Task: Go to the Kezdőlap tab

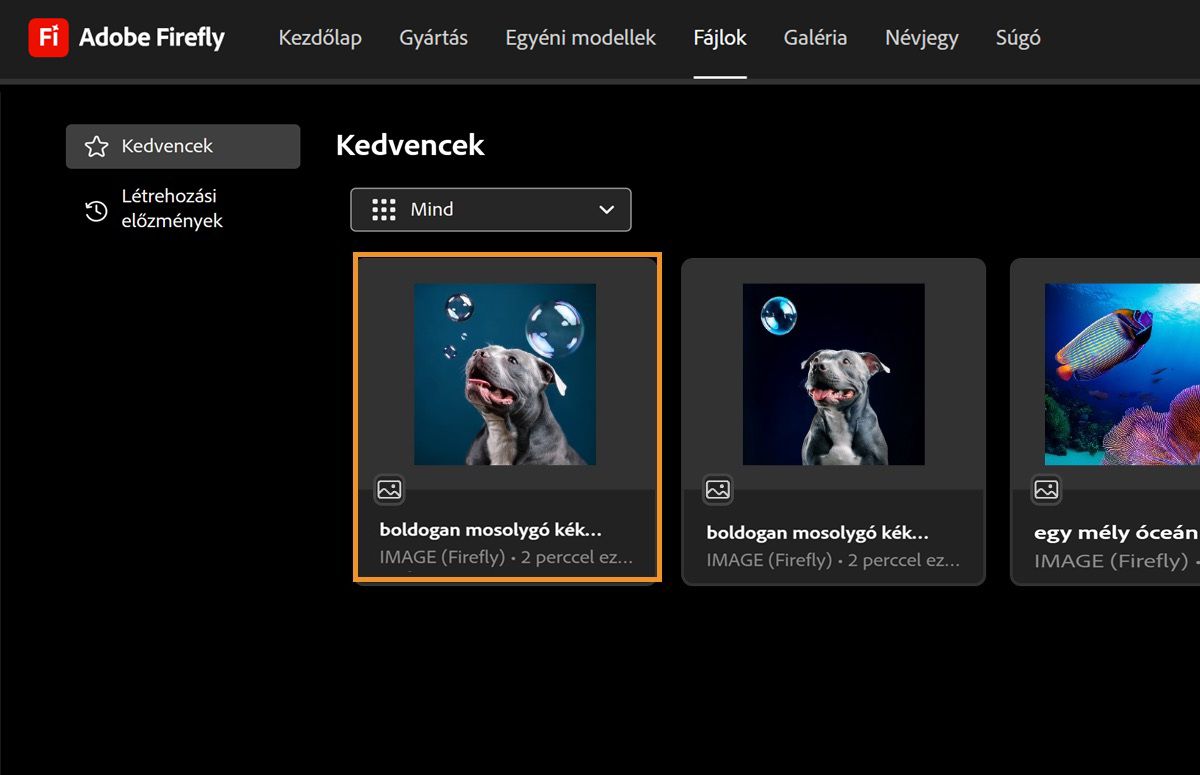Action: pyautogui.click(x=320, y=38)
